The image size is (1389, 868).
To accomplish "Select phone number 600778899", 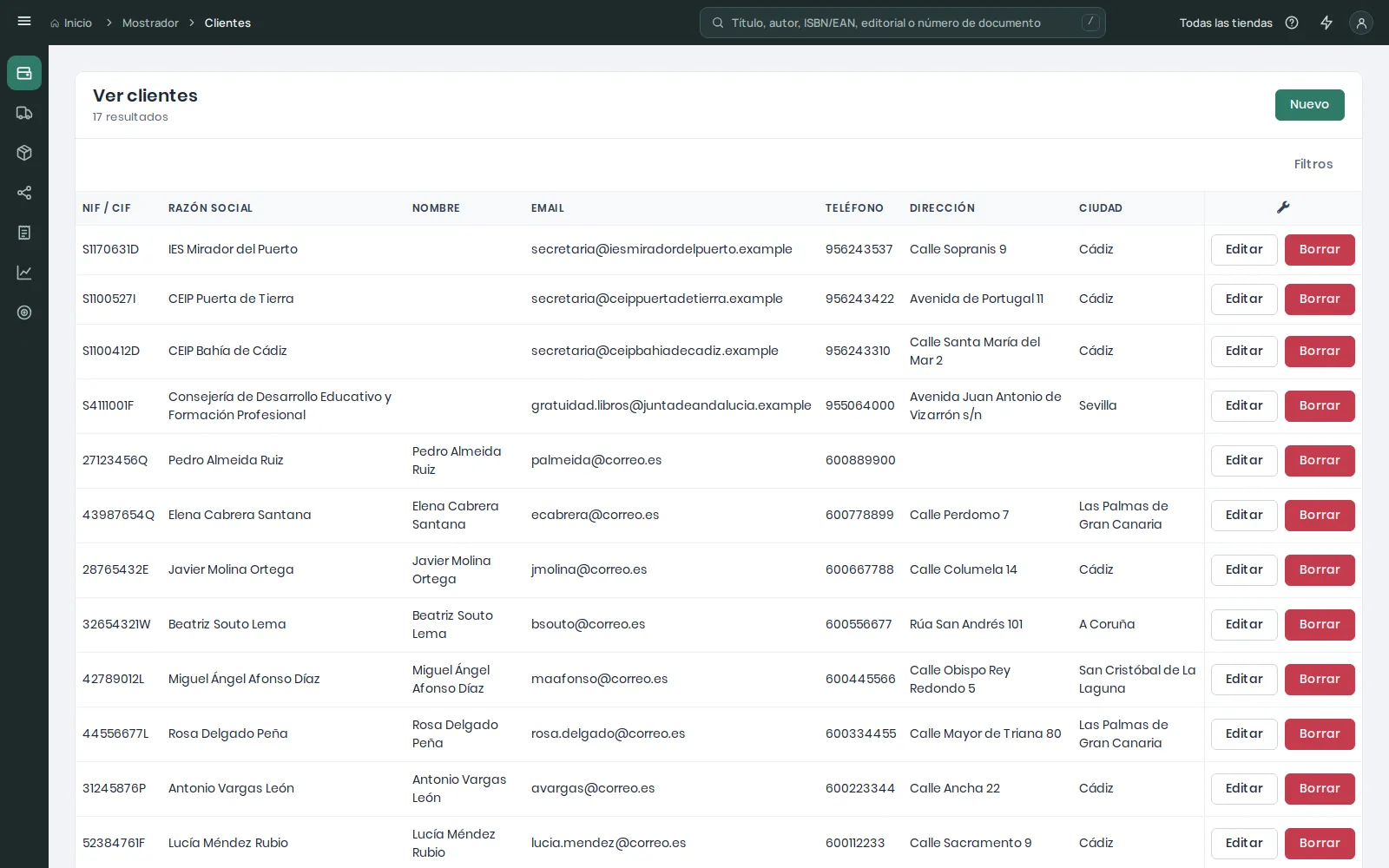I will [x=859, y=515].
